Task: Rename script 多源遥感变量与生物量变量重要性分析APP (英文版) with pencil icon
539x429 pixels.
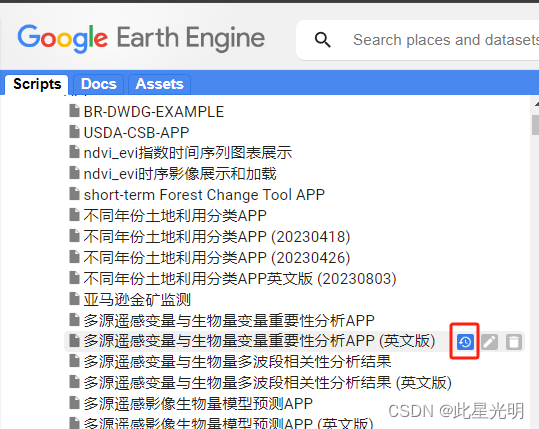Action: (490, 342)
